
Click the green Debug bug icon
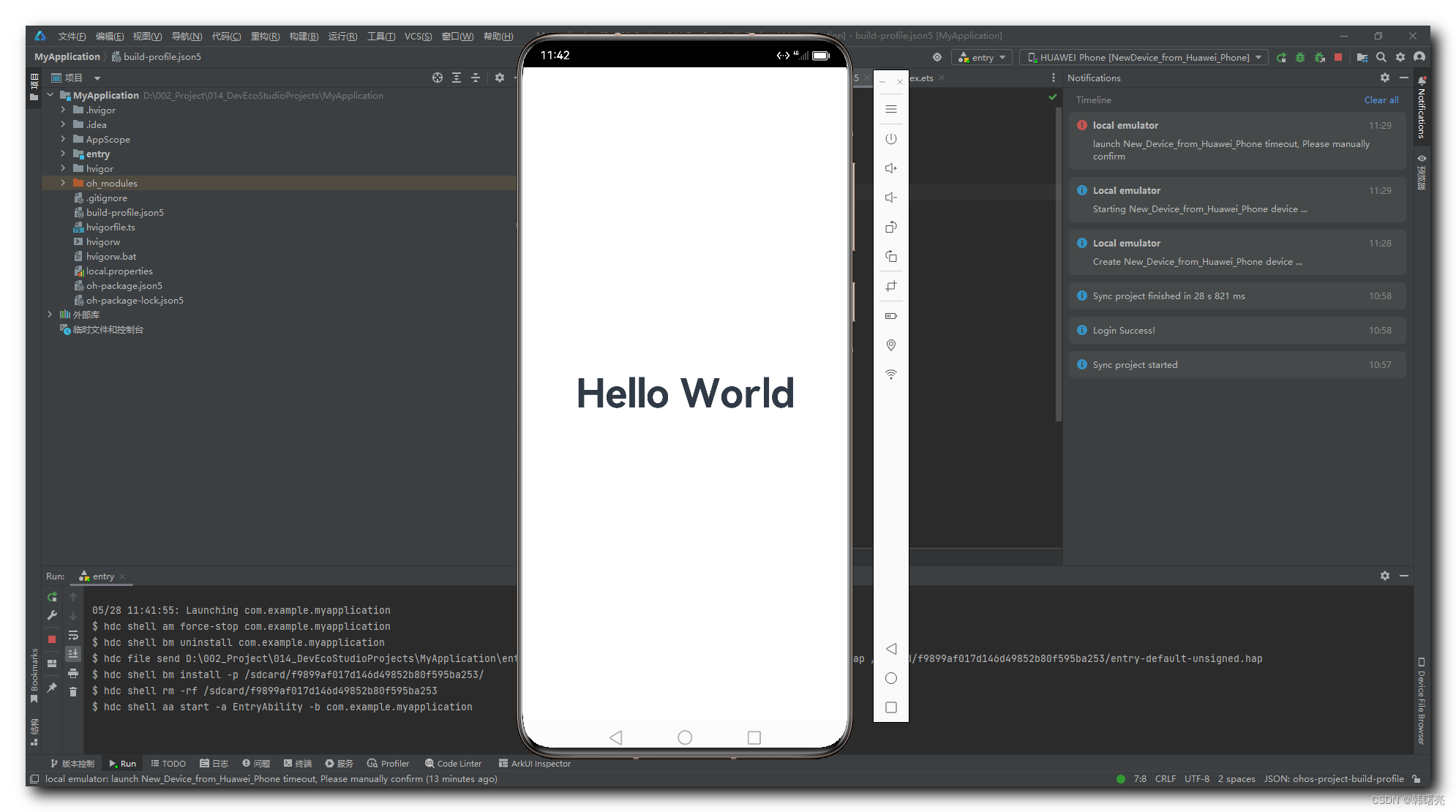[x=1300, y=57]
